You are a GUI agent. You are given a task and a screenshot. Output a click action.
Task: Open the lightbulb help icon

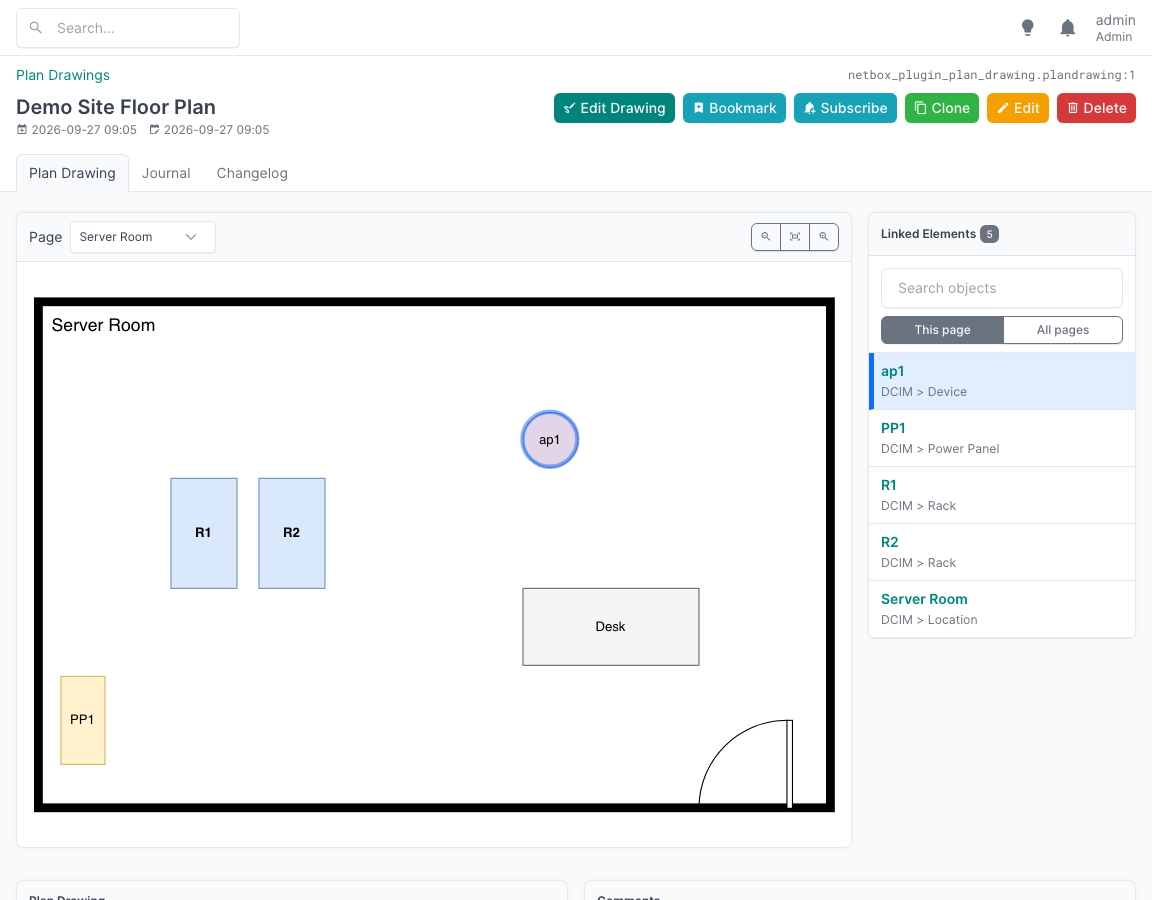pyautogui.click(x=1028, y=28)
